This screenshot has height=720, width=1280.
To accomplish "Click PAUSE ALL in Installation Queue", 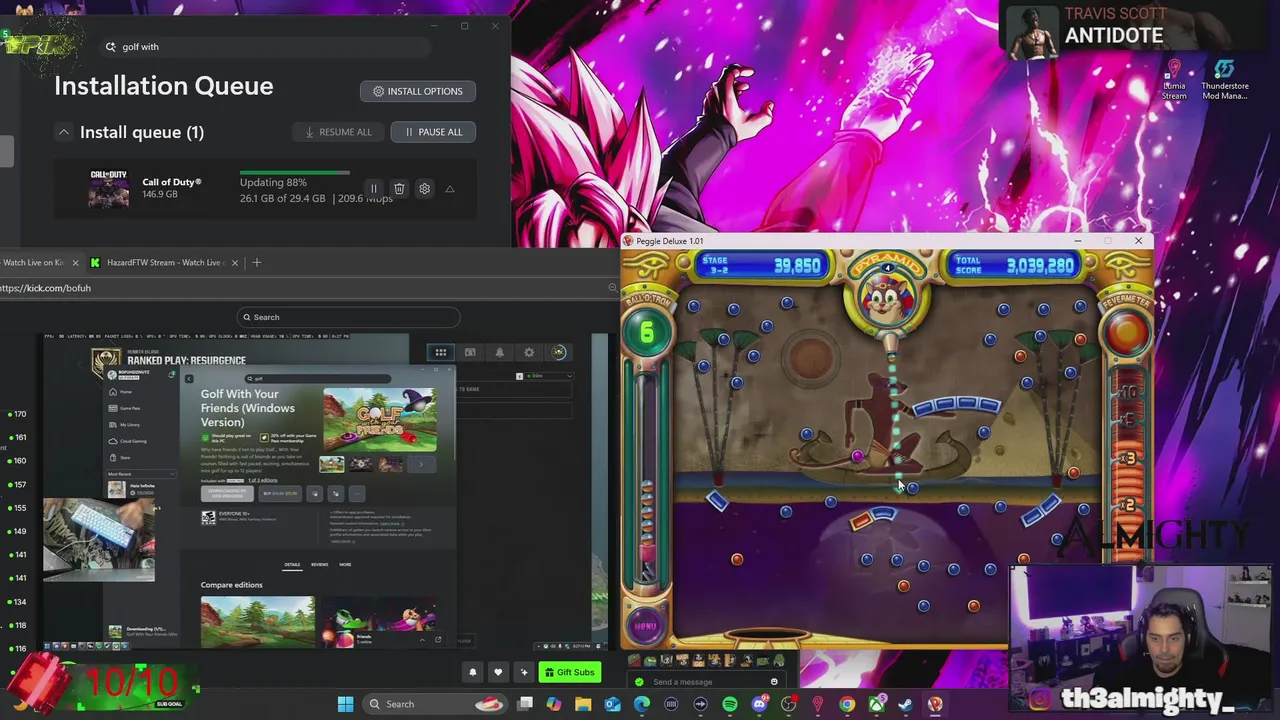I will (433, 132).
